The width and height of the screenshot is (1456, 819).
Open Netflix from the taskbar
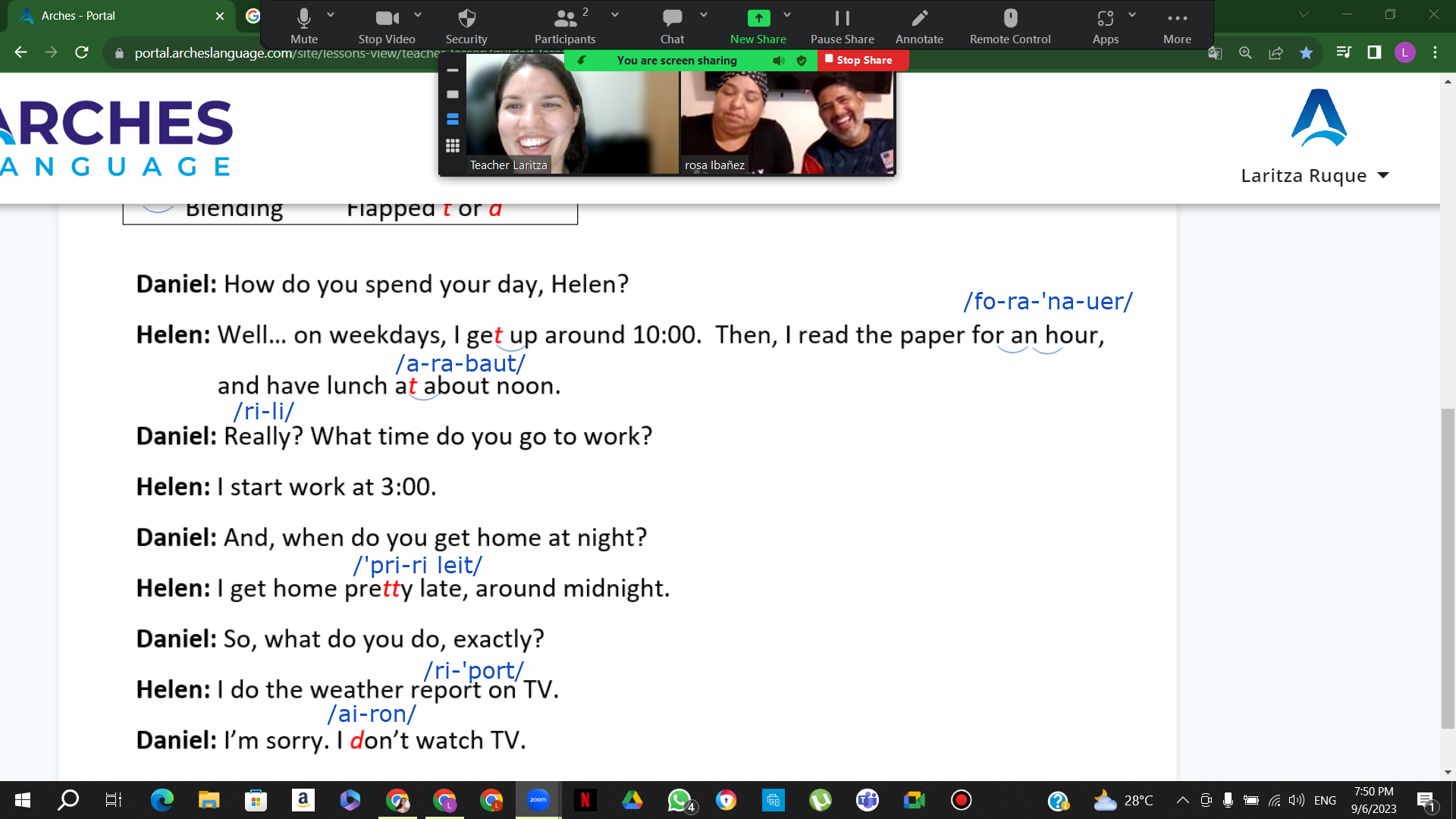coord(585,800)
